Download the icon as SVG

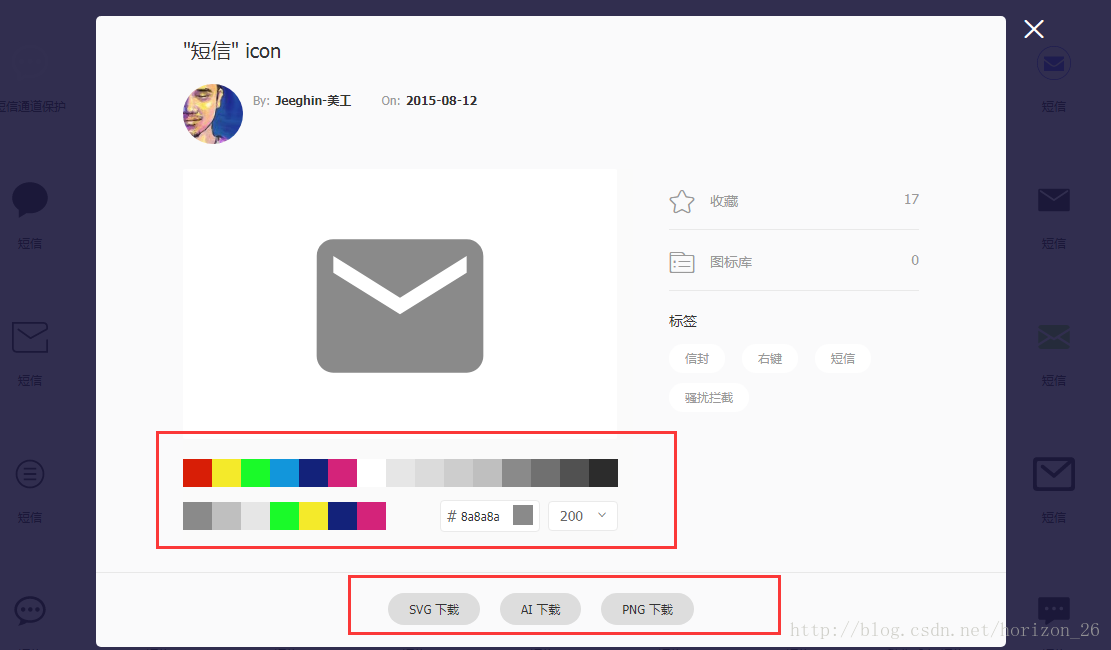[x=434, y=610]
